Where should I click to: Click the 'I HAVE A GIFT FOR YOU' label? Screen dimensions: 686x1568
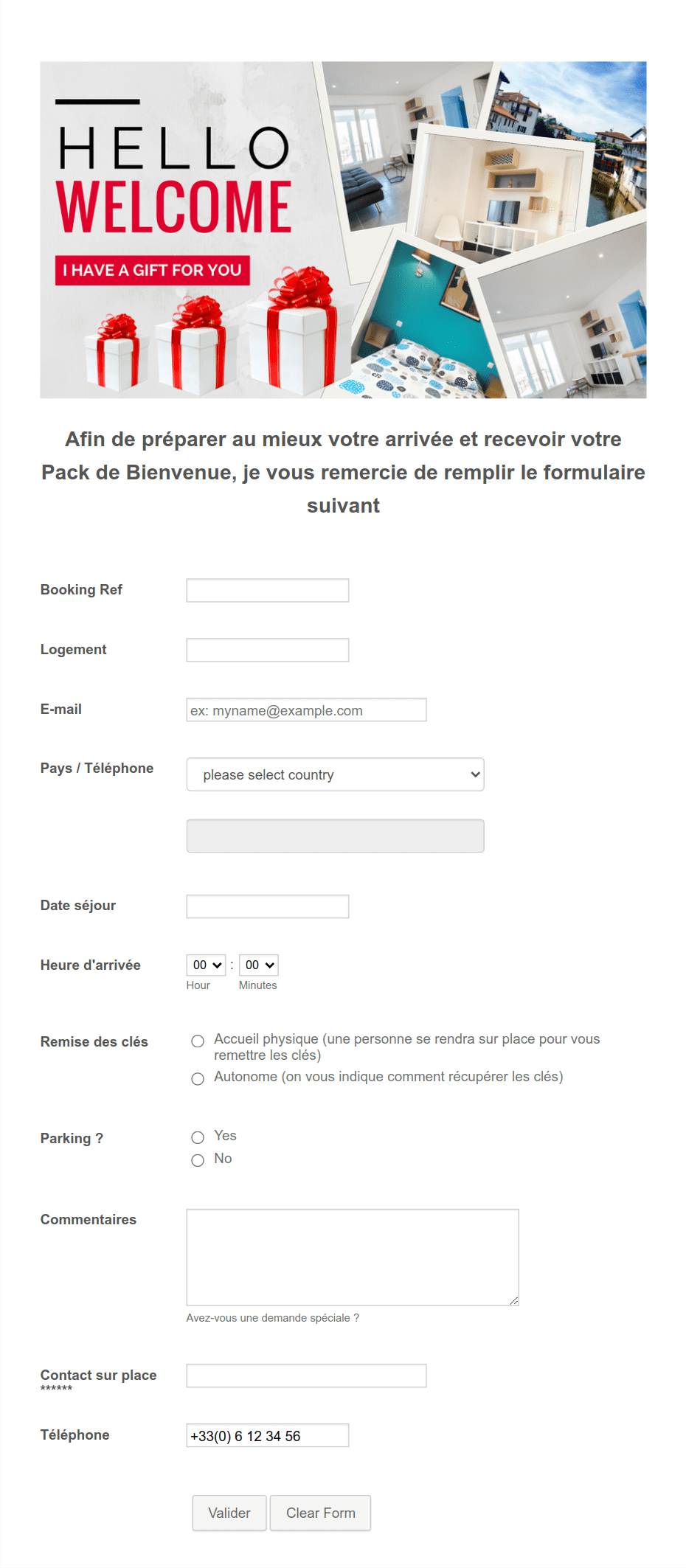click(153, 270)
